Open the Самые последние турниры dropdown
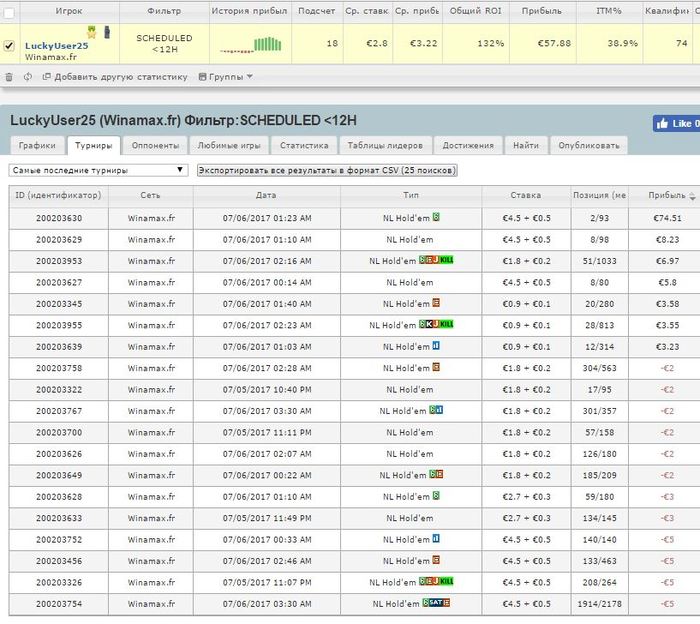Image resolution: width=700 pixels, height=624 pixels. (x=98, y=170)
